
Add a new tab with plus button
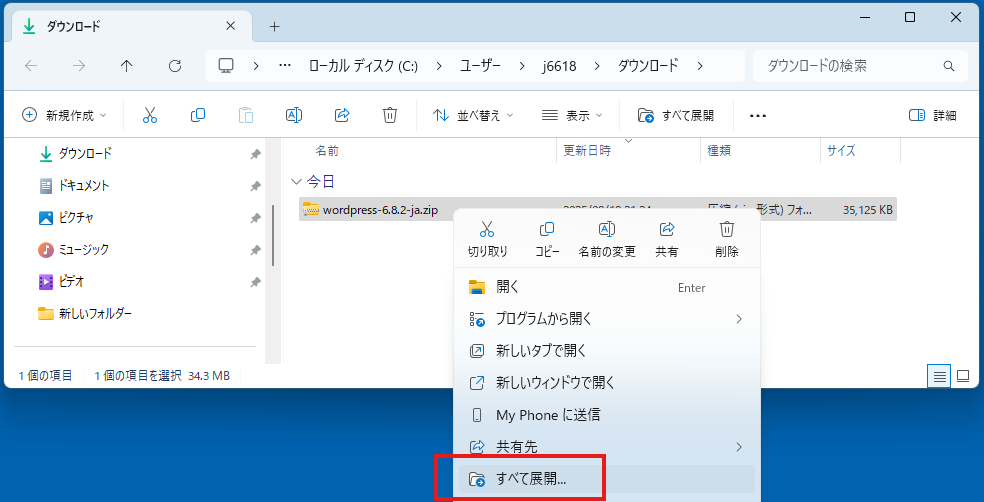point(274,26)
